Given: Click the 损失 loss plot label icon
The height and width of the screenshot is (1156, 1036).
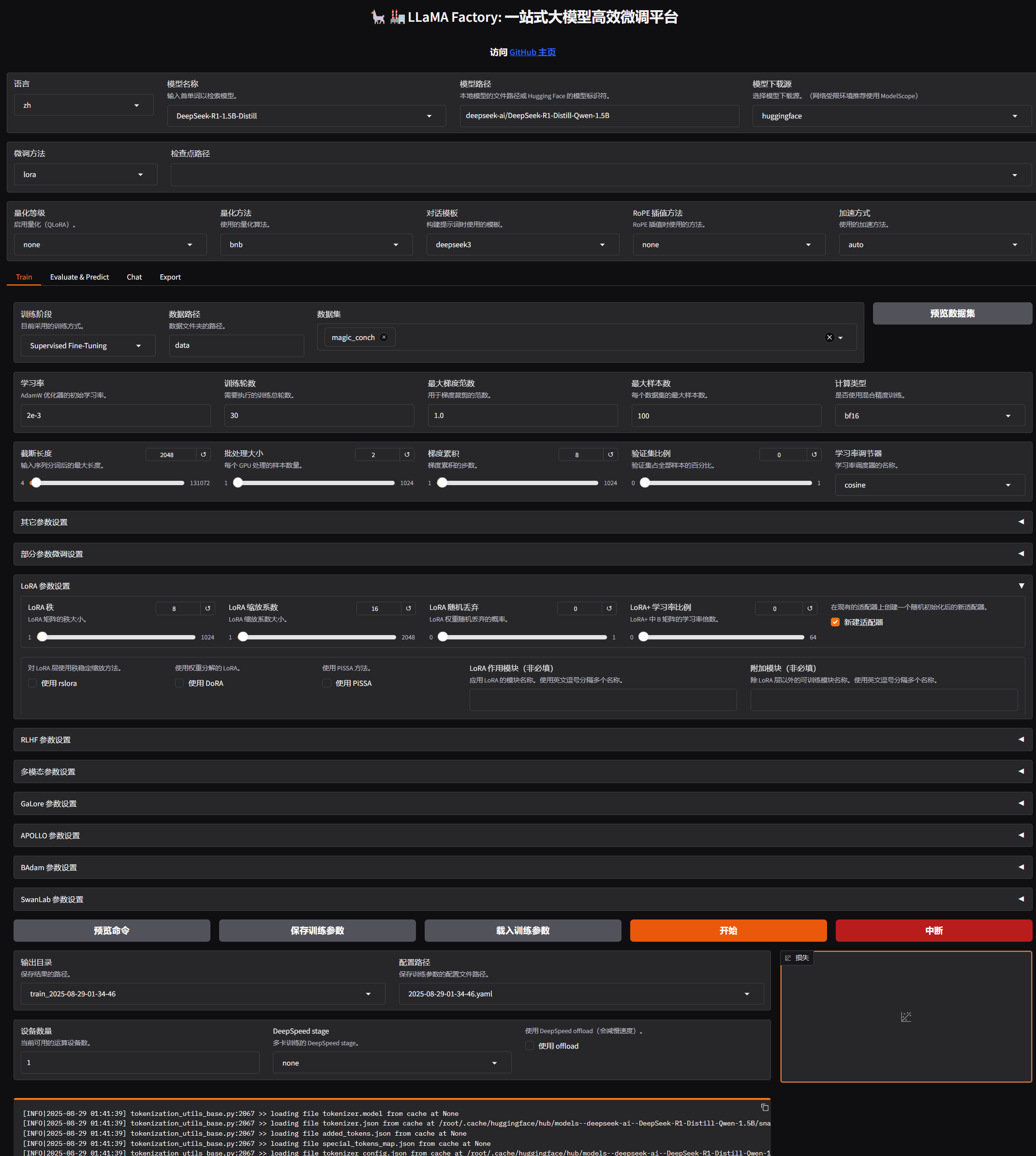Looking at the screenshot, I should (788, 958).
